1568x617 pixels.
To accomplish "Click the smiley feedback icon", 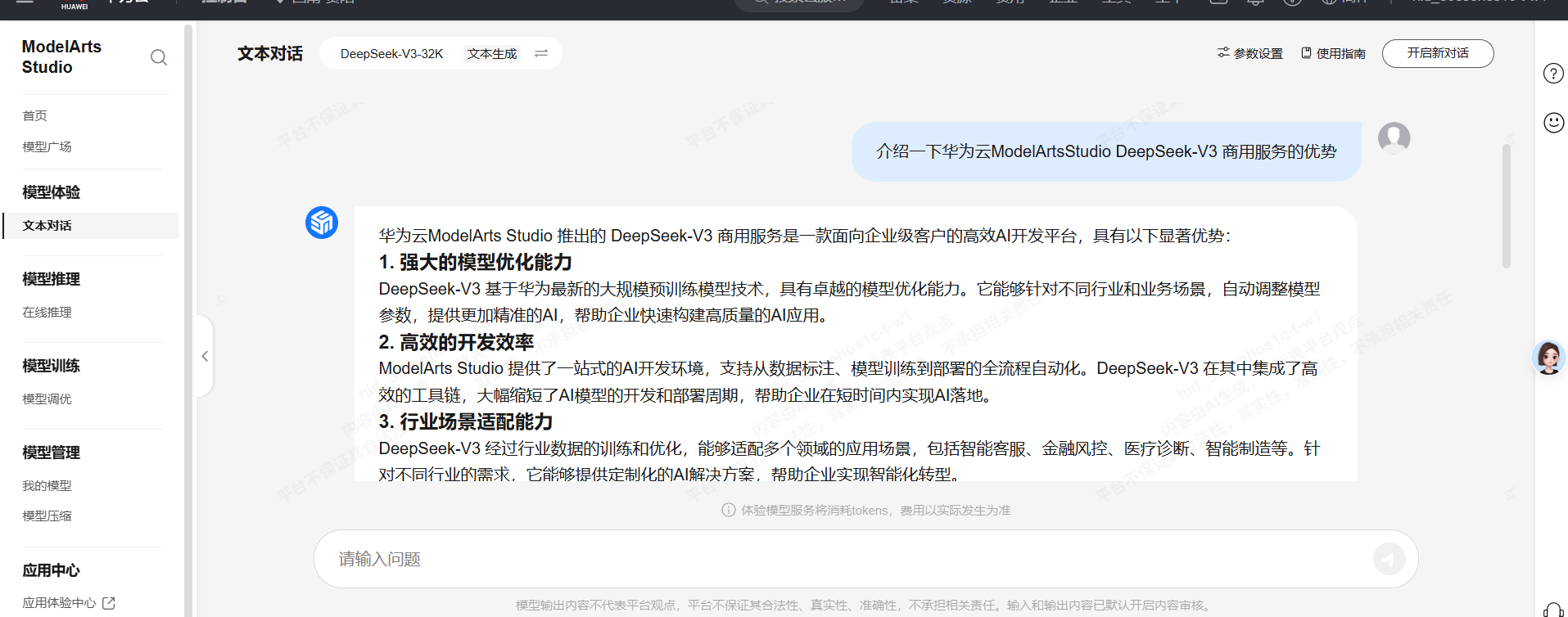I will [1553, 123].
